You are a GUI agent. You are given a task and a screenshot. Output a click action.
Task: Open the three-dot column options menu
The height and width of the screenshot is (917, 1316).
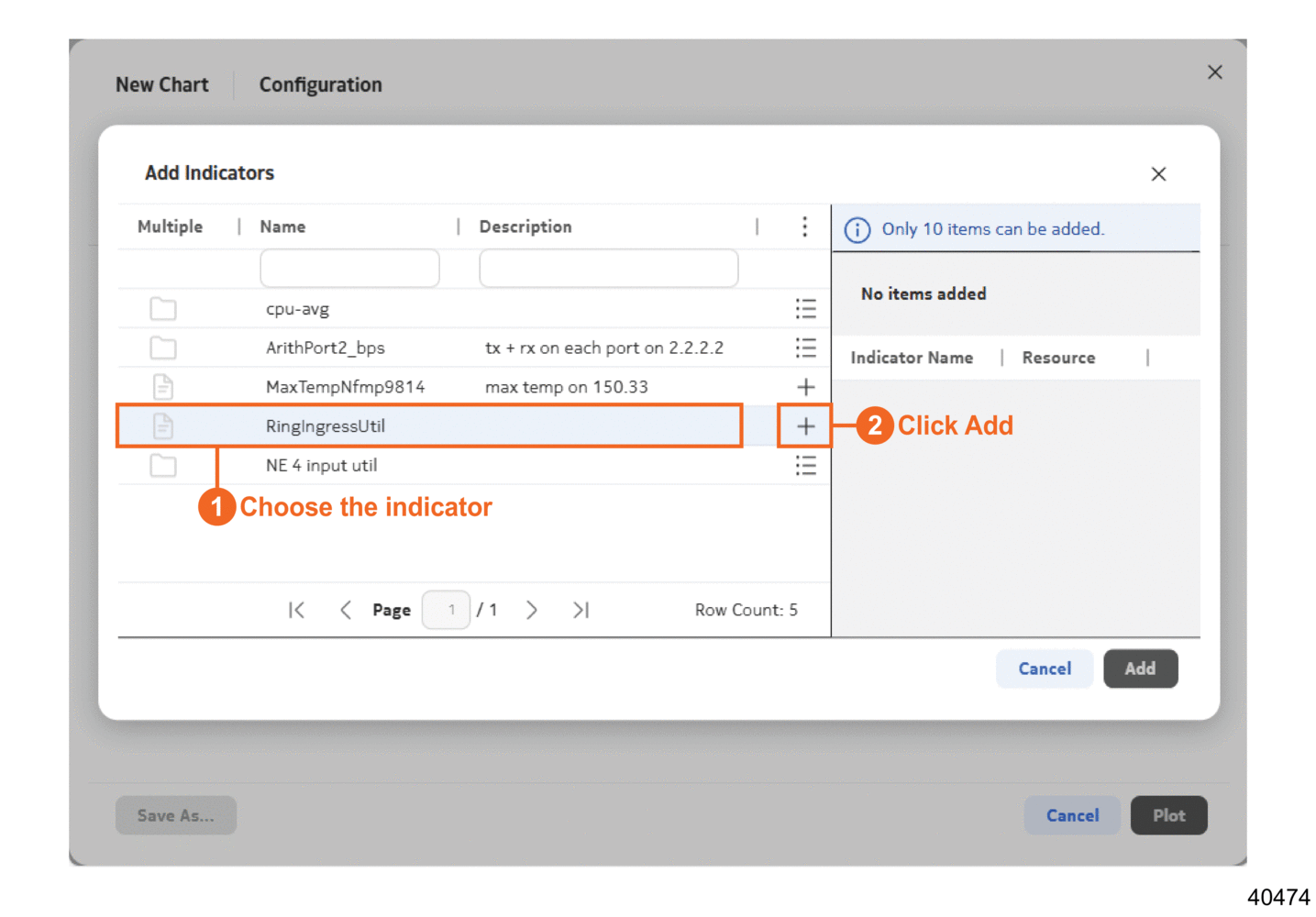(x=804, y=226)
